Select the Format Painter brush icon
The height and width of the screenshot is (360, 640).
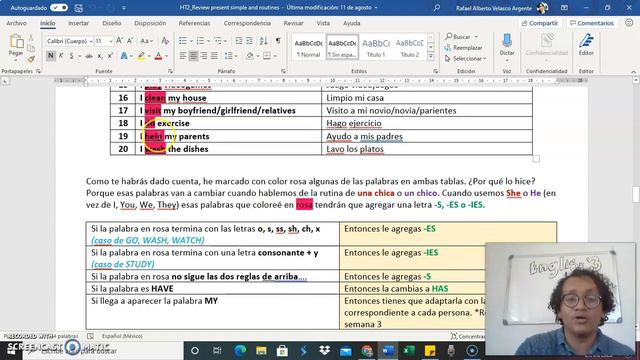(31, 59)
